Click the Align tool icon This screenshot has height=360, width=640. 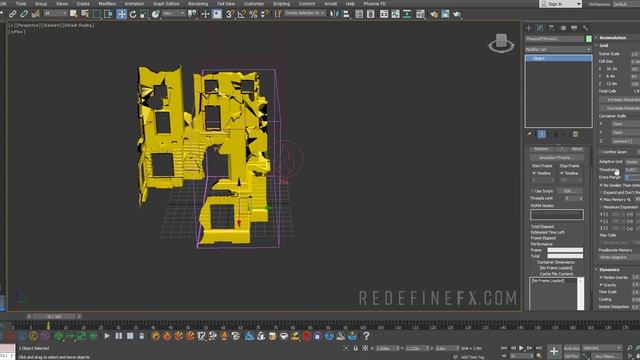click(346, 14)
